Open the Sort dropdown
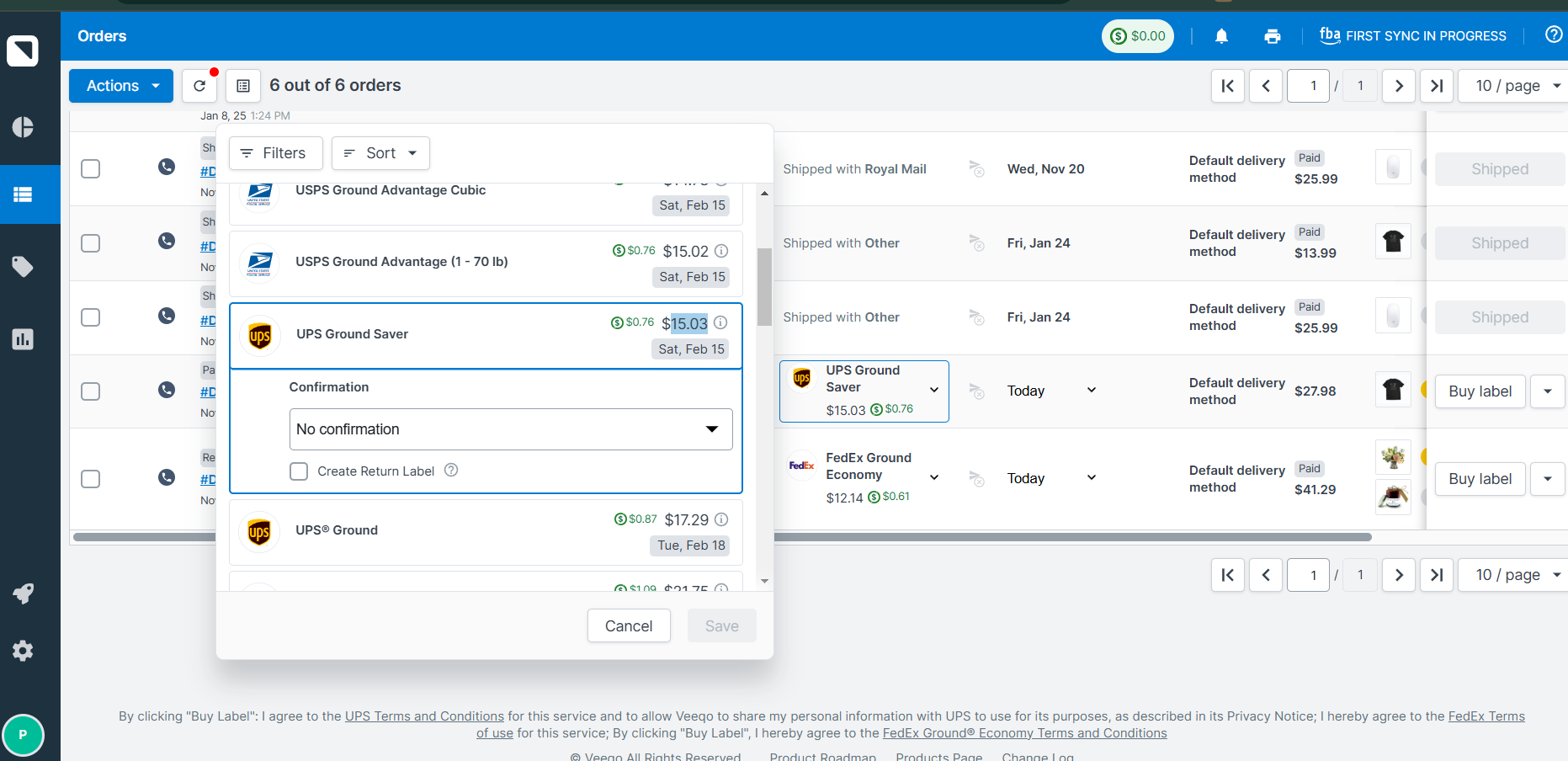 (x=380, y=153)
